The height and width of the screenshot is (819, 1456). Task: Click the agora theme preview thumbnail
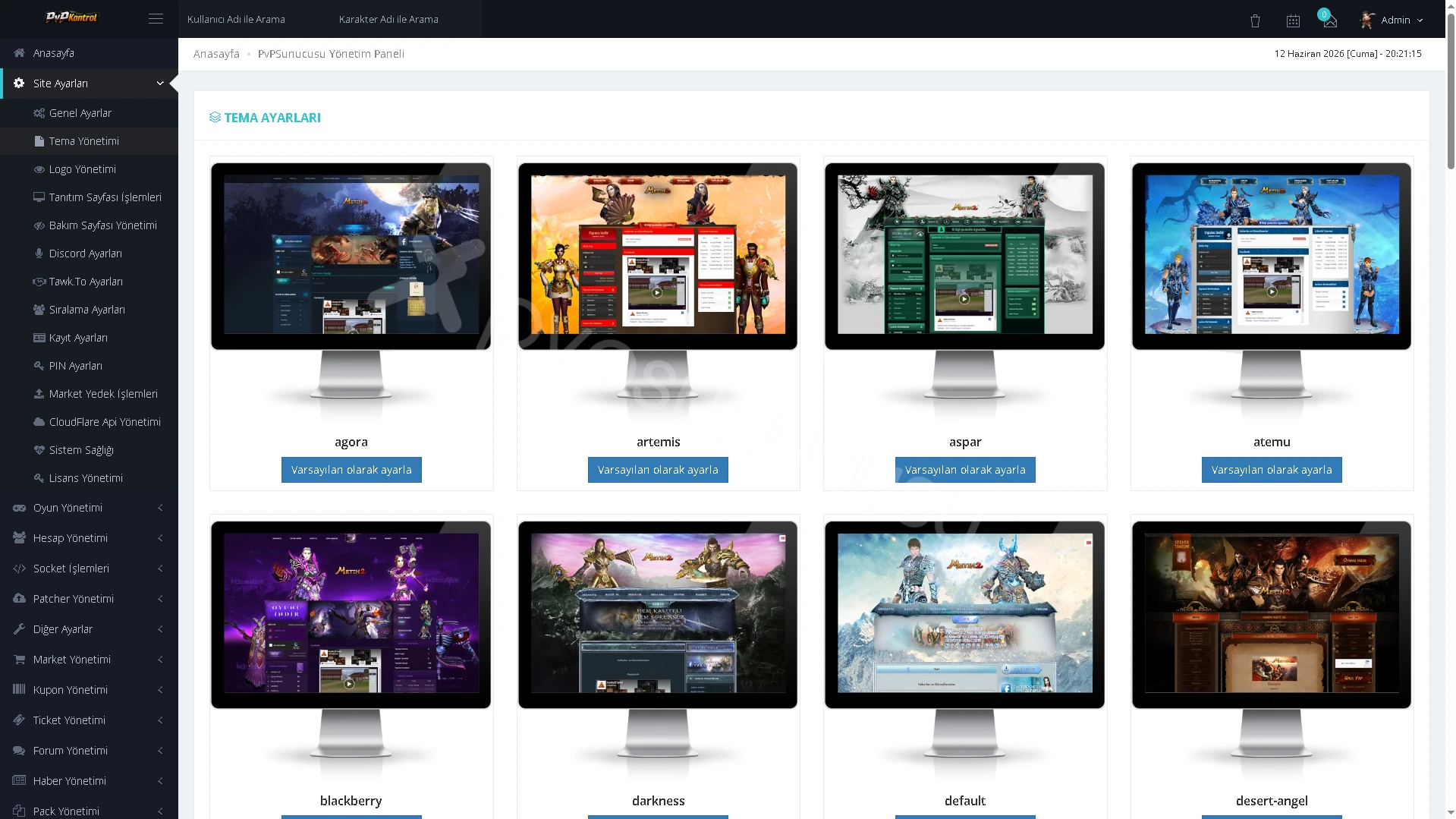click(x=351, y=292)
